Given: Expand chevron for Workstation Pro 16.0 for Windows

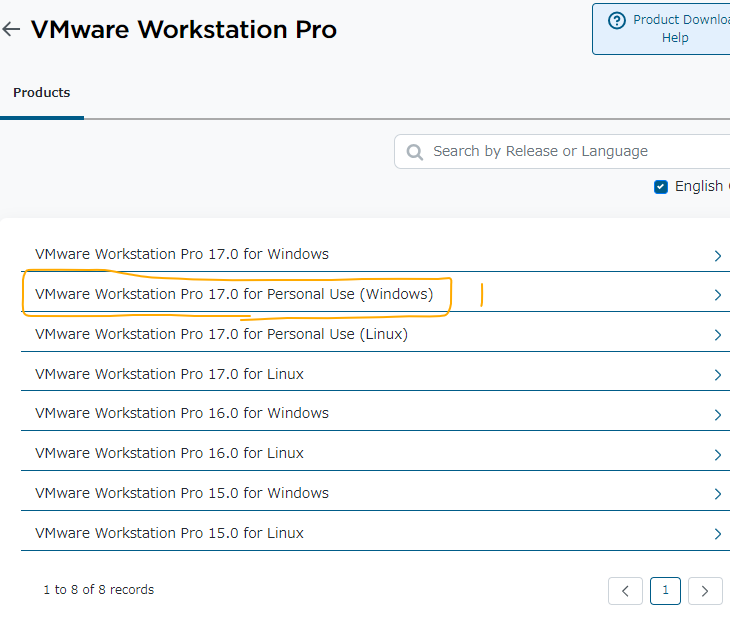Looking at the screenshot, I should click(x=717, y=415).
